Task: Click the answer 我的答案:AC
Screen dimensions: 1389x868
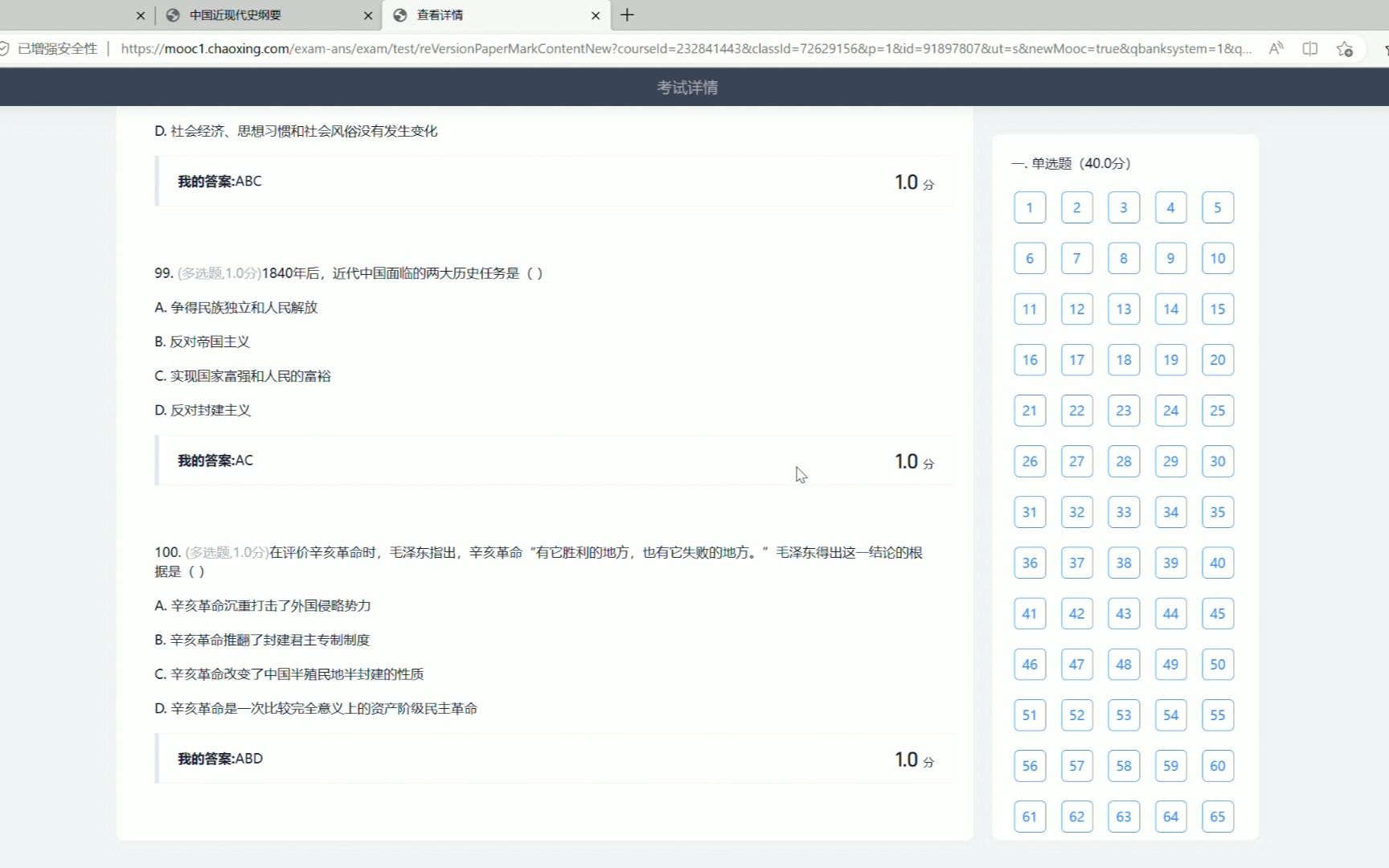Action: (215, 461)
